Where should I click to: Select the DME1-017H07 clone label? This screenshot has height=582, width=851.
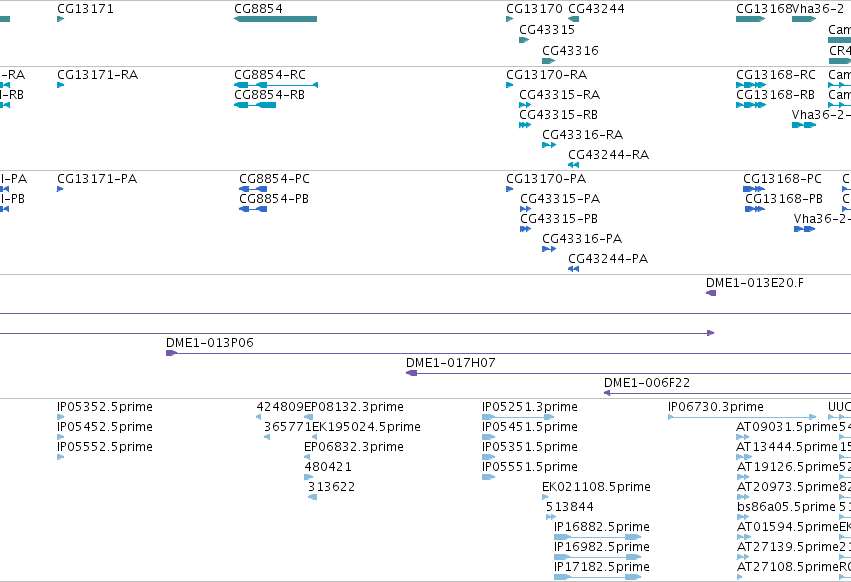point(450,363)
